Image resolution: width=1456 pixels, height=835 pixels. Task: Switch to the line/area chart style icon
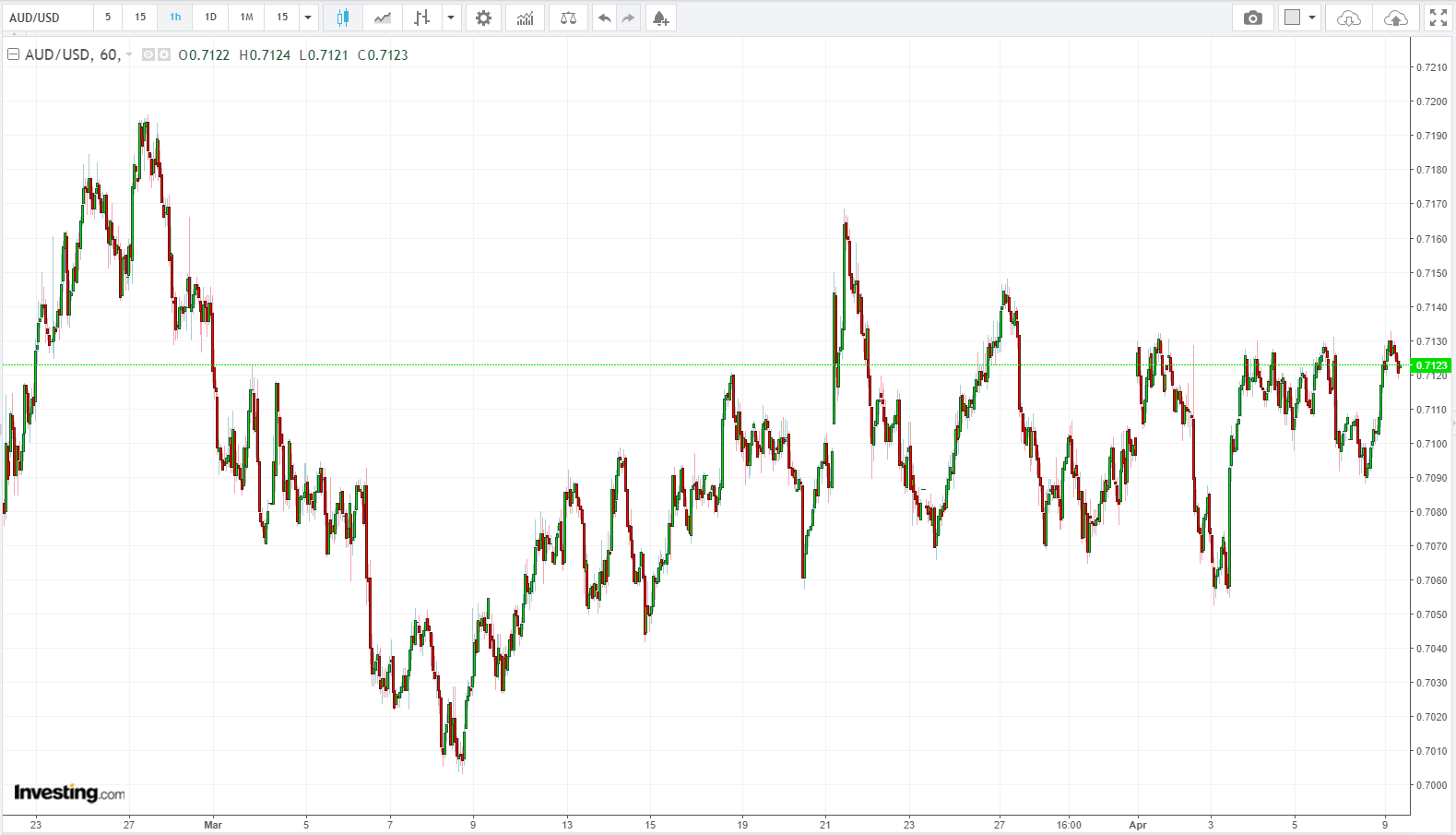coord(383,18)
